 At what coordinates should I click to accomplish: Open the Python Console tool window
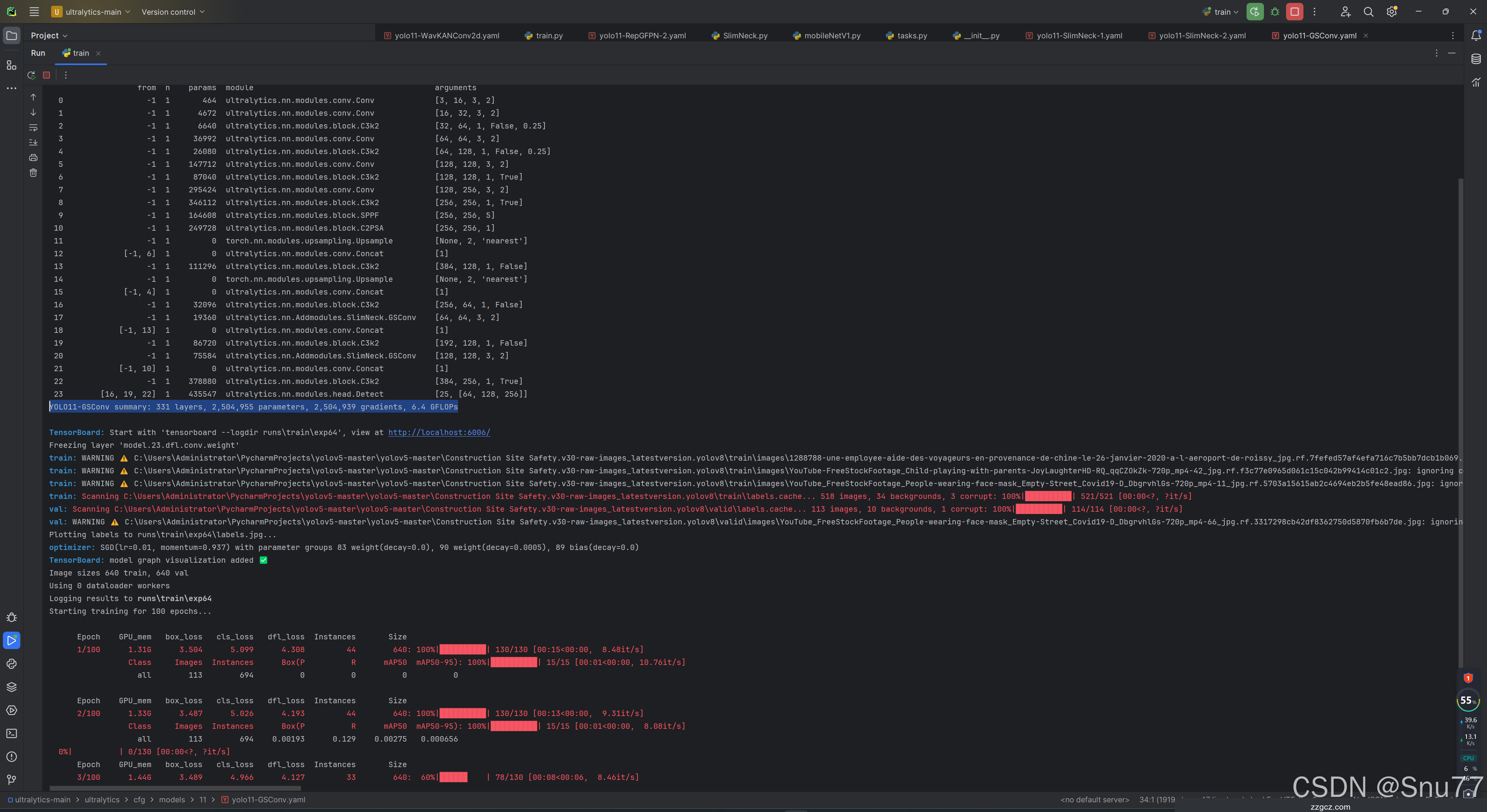12,664
